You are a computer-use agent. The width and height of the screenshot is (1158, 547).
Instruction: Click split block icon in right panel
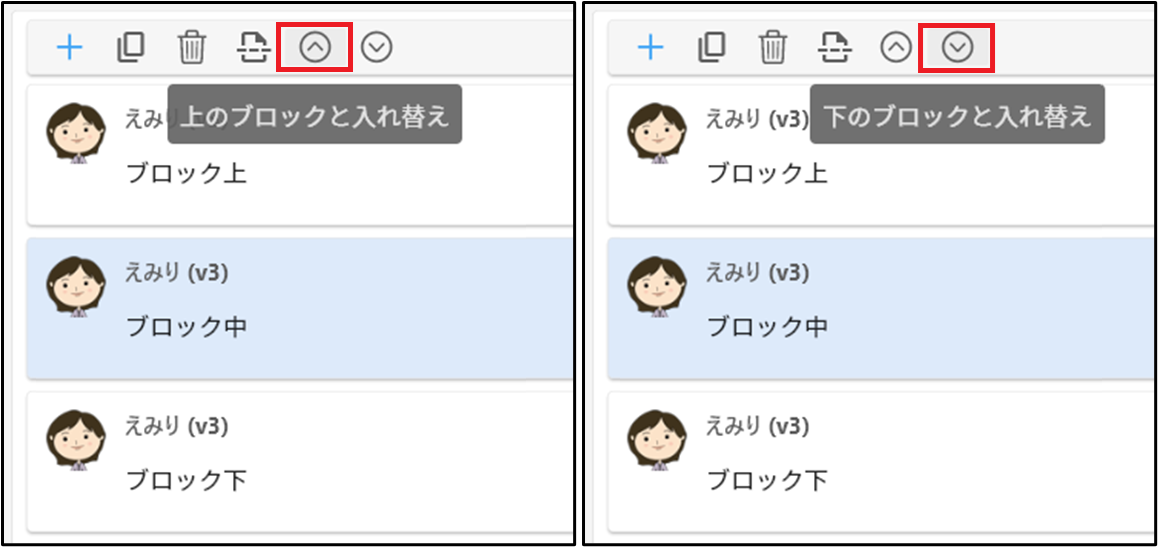click(835, 49)
